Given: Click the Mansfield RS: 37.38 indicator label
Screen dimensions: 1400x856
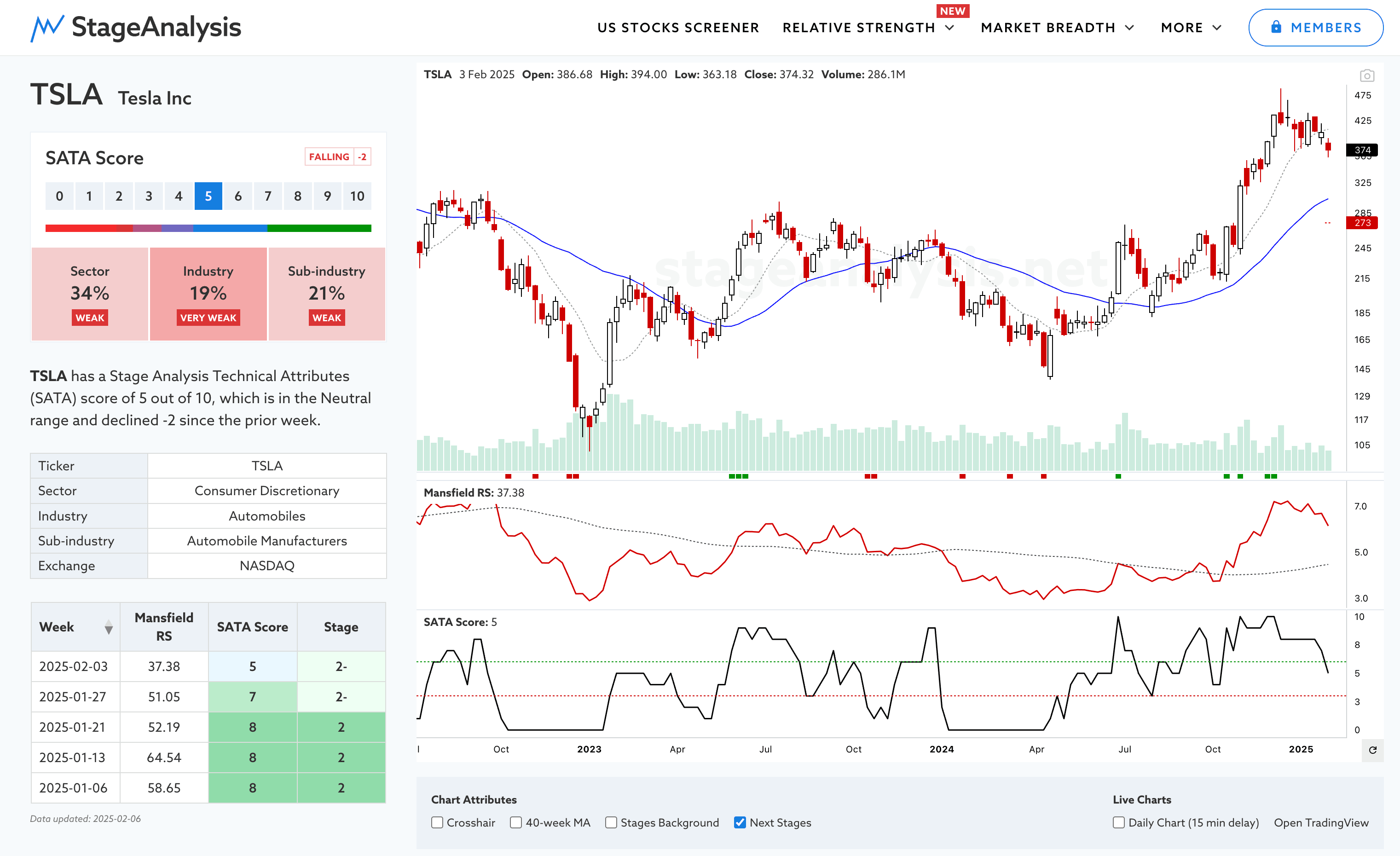Looking at the screenshot, I should (x=474, y=492).
